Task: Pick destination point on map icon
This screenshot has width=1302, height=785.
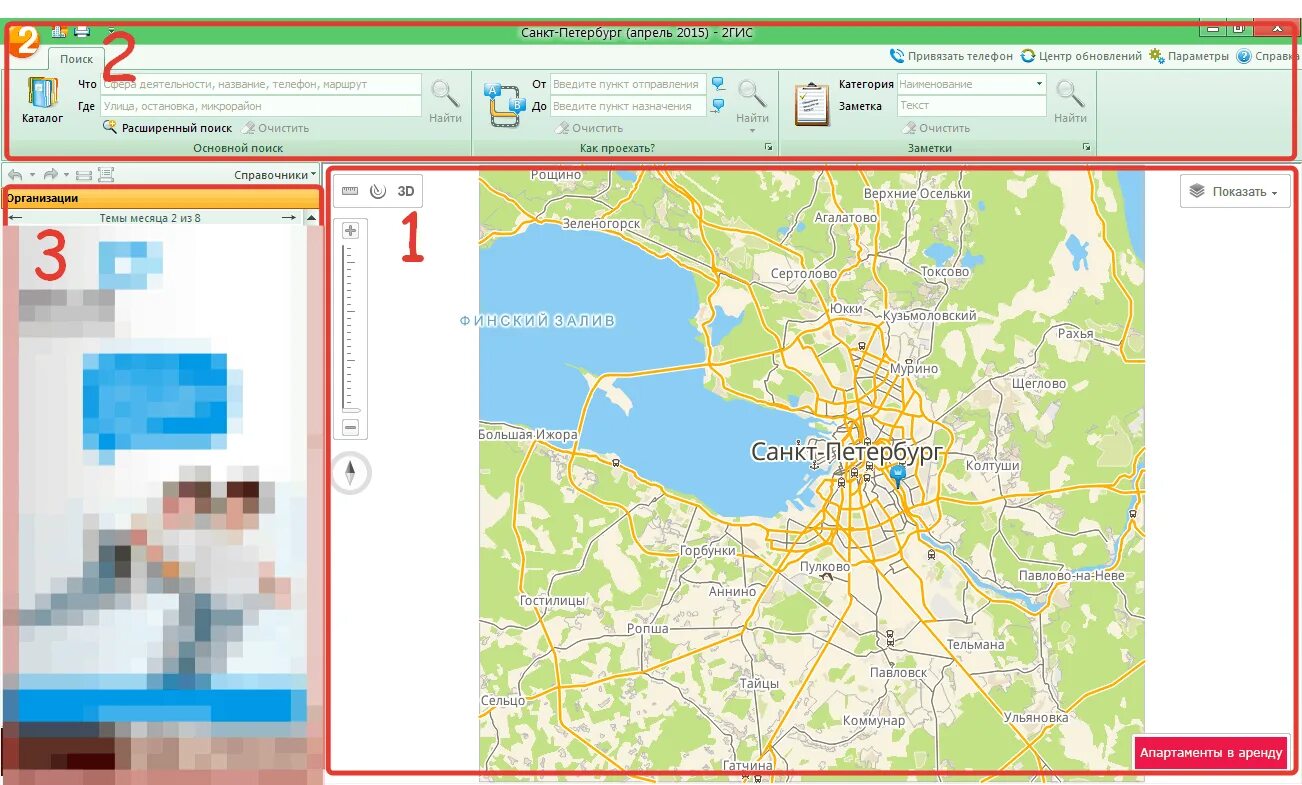Action: pos(718,106)
